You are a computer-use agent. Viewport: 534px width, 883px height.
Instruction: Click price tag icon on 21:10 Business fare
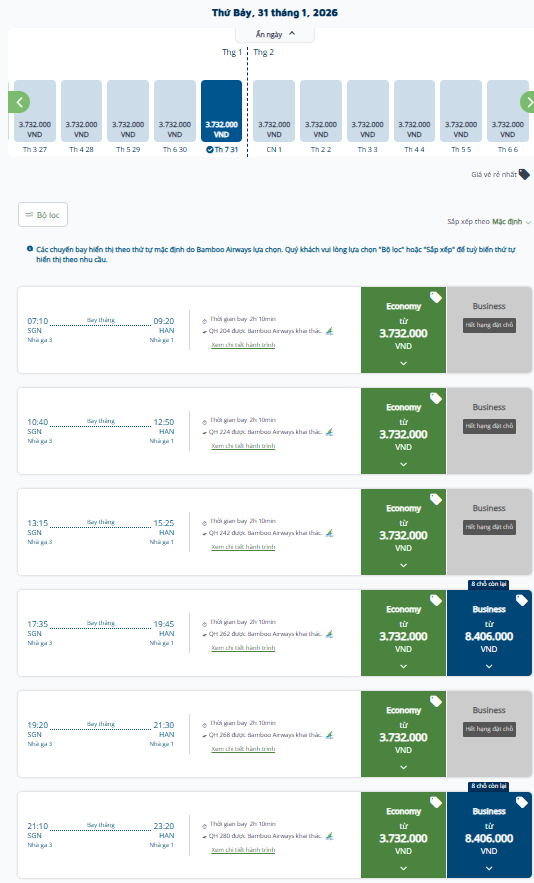click(x=522, y=802)
